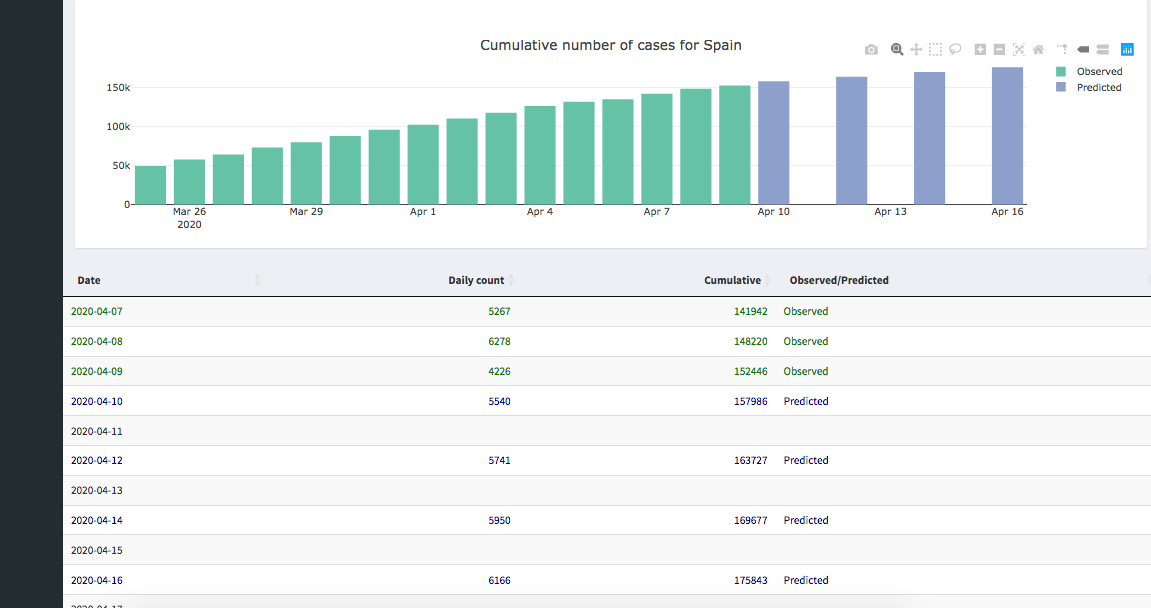Download the plot as PNG via camera icon
This screenshot has width=1151, height=608.
[x=871, y=49]
